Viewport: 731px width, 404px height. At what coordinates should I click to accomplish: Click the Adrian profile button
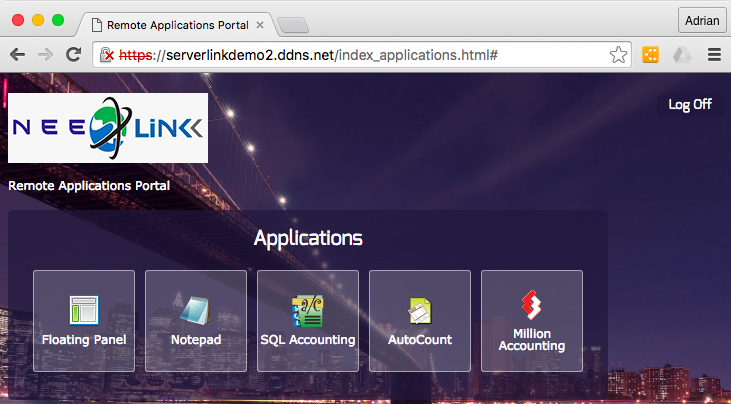tap(702, 20)
